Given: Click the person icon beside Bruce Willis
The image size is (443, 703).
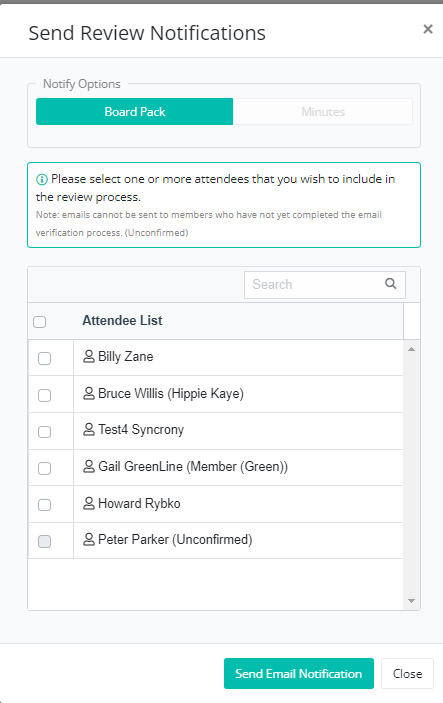Looking at the screenshot, I should coord(89,393).
